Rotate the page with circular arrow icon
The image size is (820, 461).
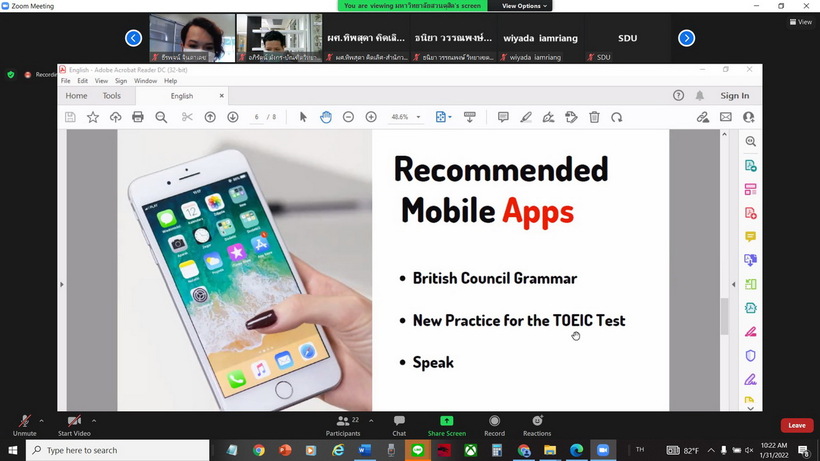tap(617, 117)
